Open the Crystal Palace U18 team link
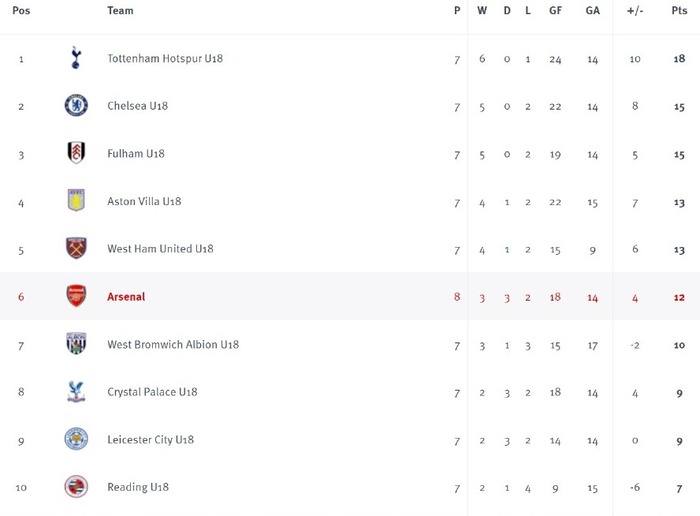Image resolution: width=700 pixels, height=516 pixels. pyautogui.click(x=152, y=392)
